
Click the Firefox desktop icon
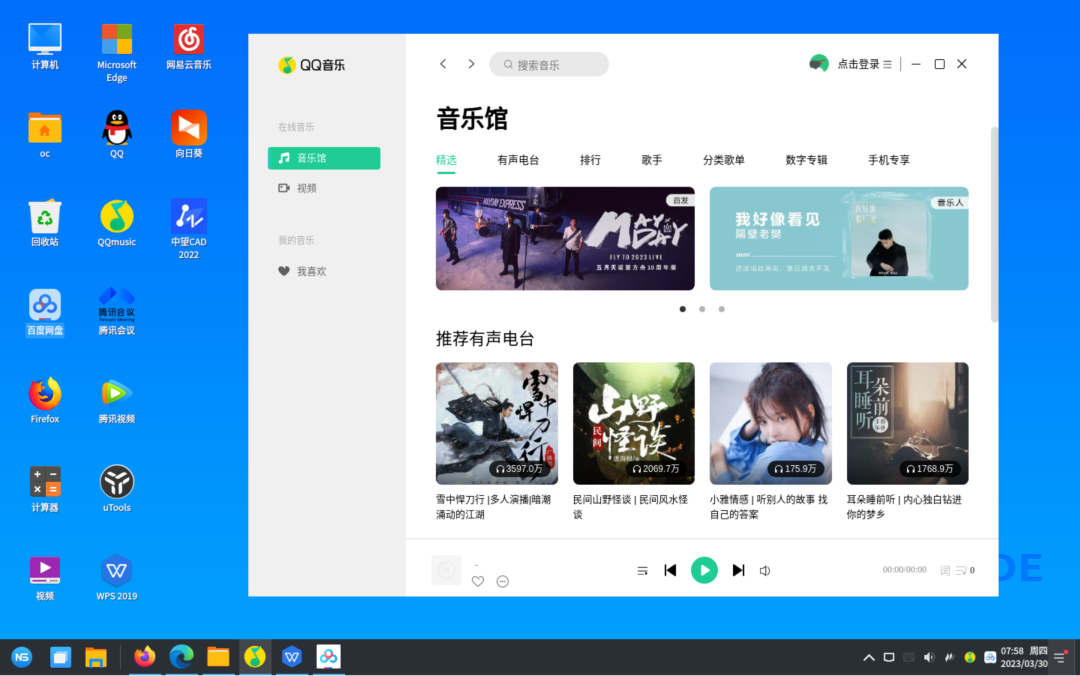(45, 400)
